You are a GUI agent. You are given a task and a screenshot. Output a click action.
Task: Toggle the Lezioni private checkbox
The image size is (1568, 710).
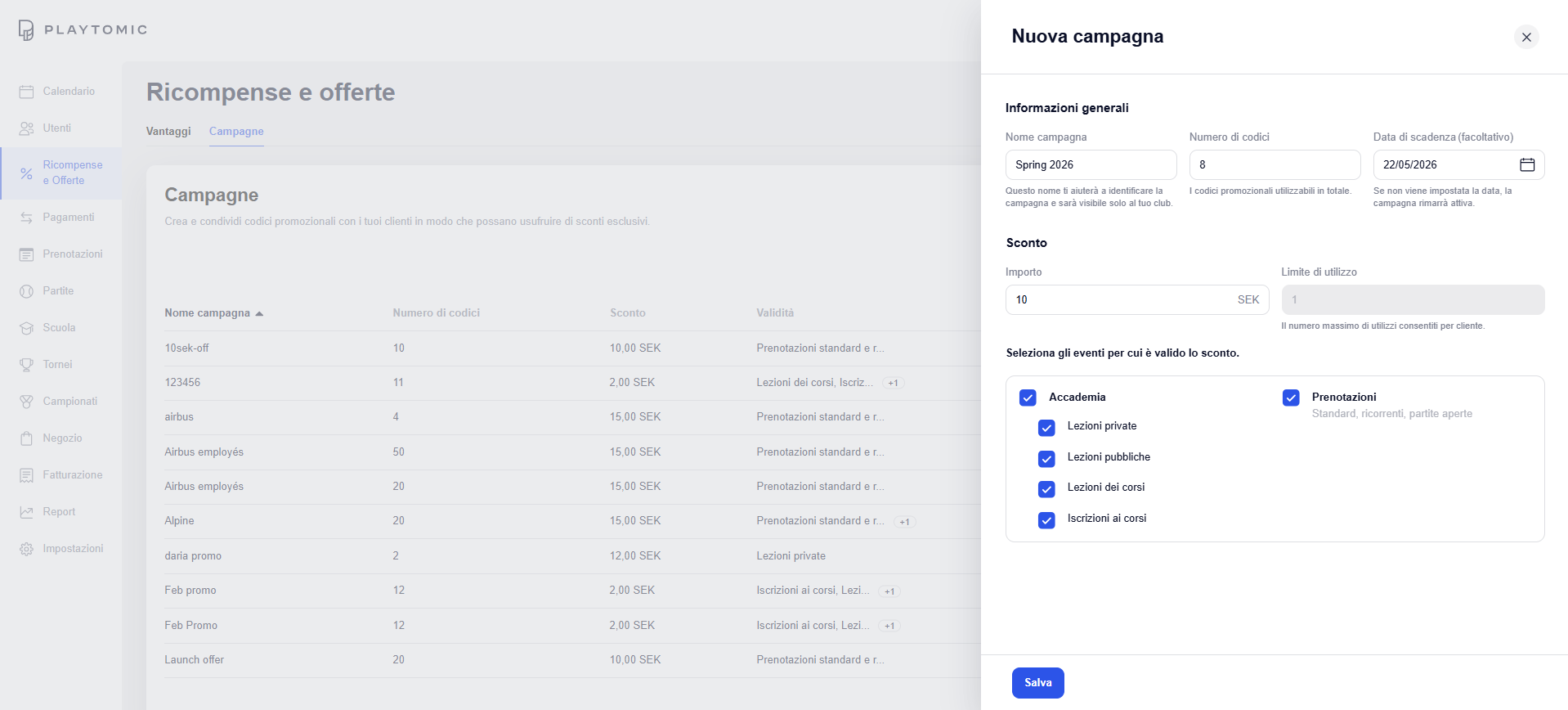[x=1046, y=428]
